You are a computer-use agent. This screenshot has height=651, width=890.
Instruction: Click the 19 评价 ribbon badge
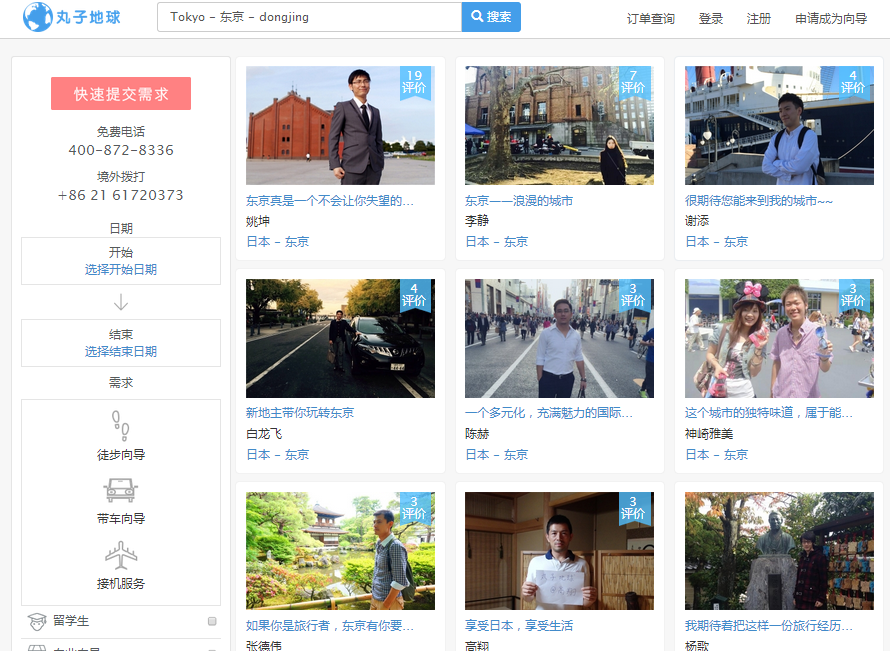click(x=414, y=82)
